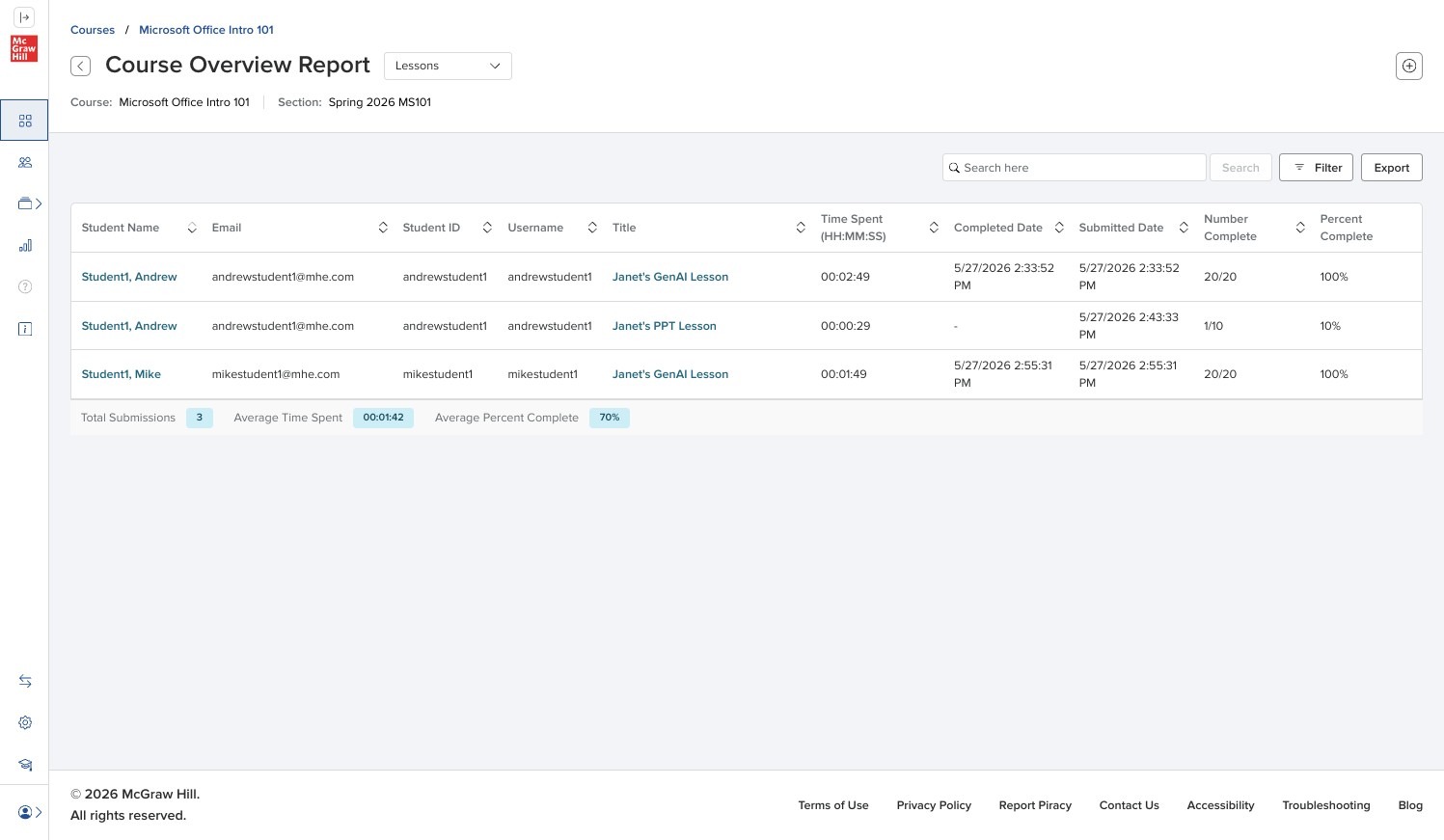Image resolution: width=1444 pixels, height=840 pixels.
Task: Open the info icon in sidebar
Action: click(x=25, y=329)
